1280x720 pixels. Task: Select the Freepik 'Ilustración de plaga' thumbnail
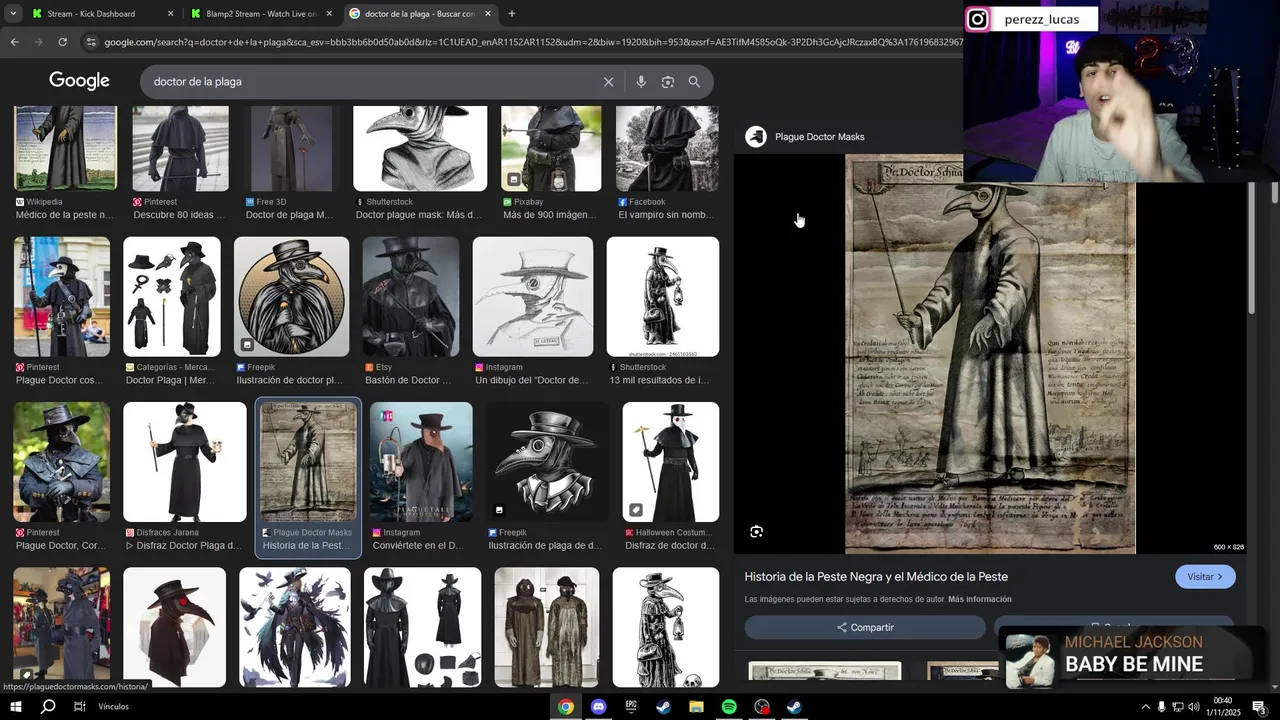(x=547, y=462)
